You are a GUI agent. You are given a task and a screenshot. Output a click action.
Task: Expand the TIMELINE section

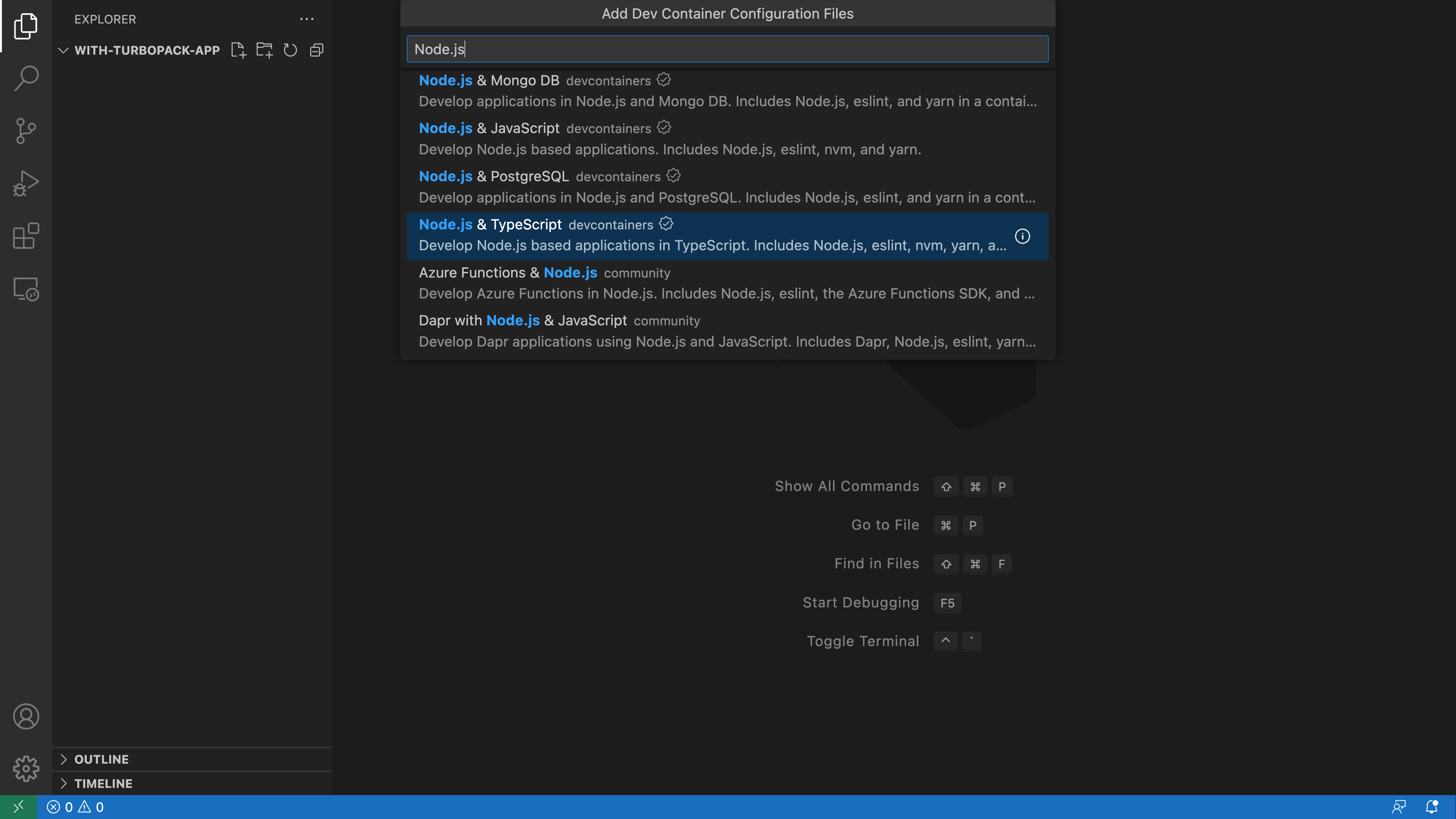[192, 783]
